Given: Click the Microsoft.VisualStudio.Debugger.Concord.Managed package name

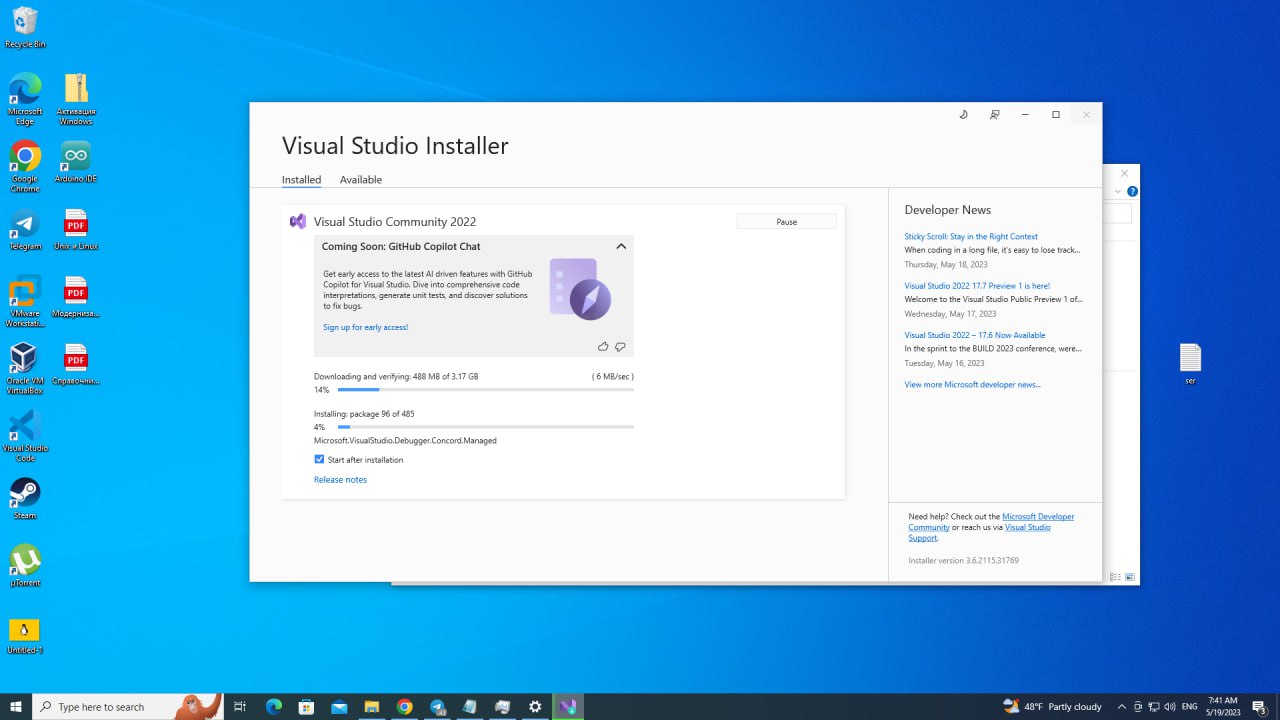Looking at the screenshot, I should (x=405, y=441).
